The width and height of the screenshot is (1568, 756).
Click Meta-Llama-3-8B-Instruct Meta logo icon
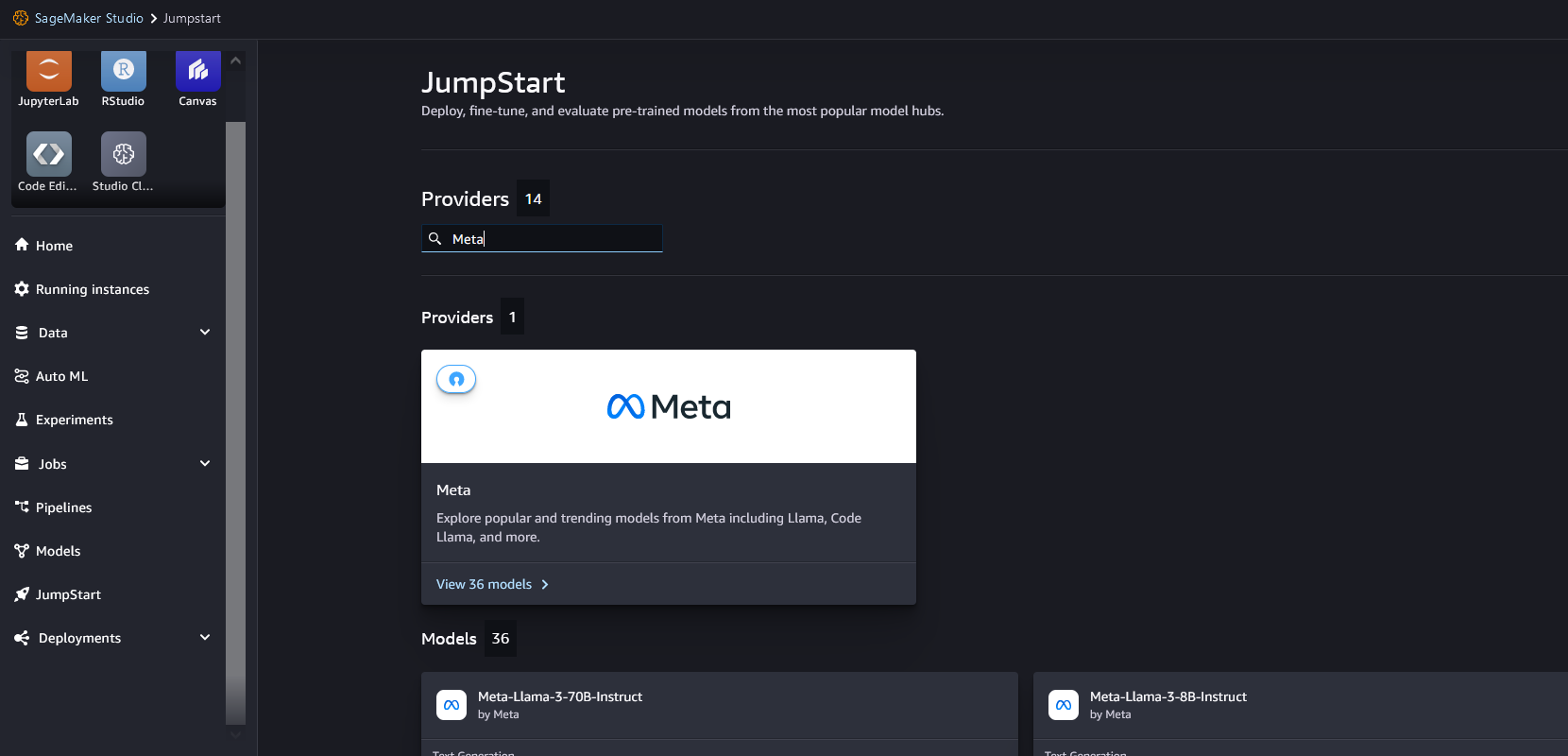point(1064,705)
